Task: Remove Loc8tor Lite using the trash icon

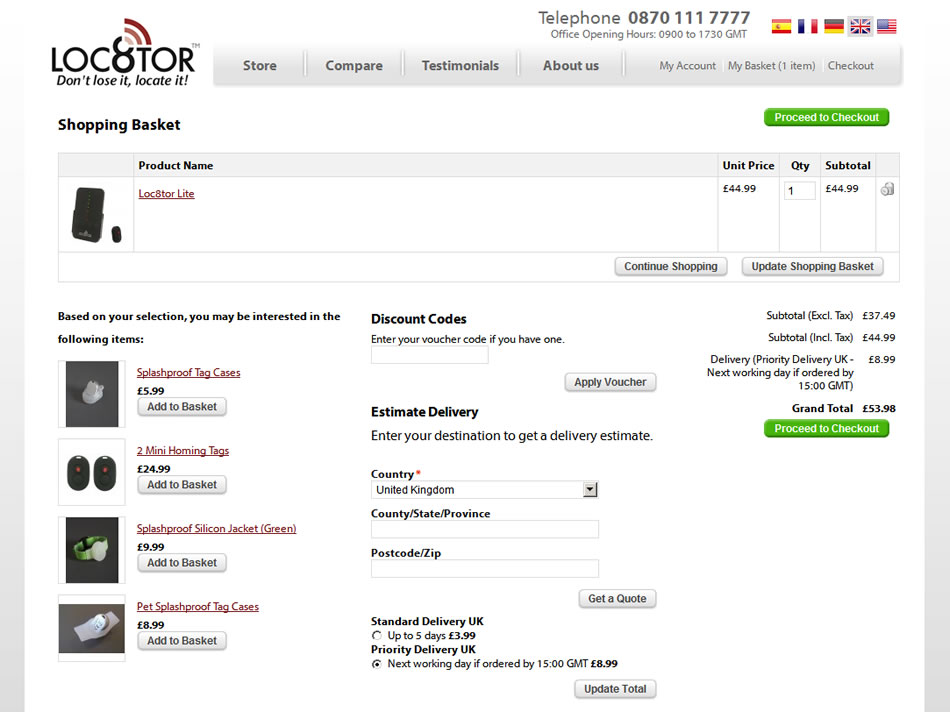Action: pyautogui.click(x=887, y=190)
